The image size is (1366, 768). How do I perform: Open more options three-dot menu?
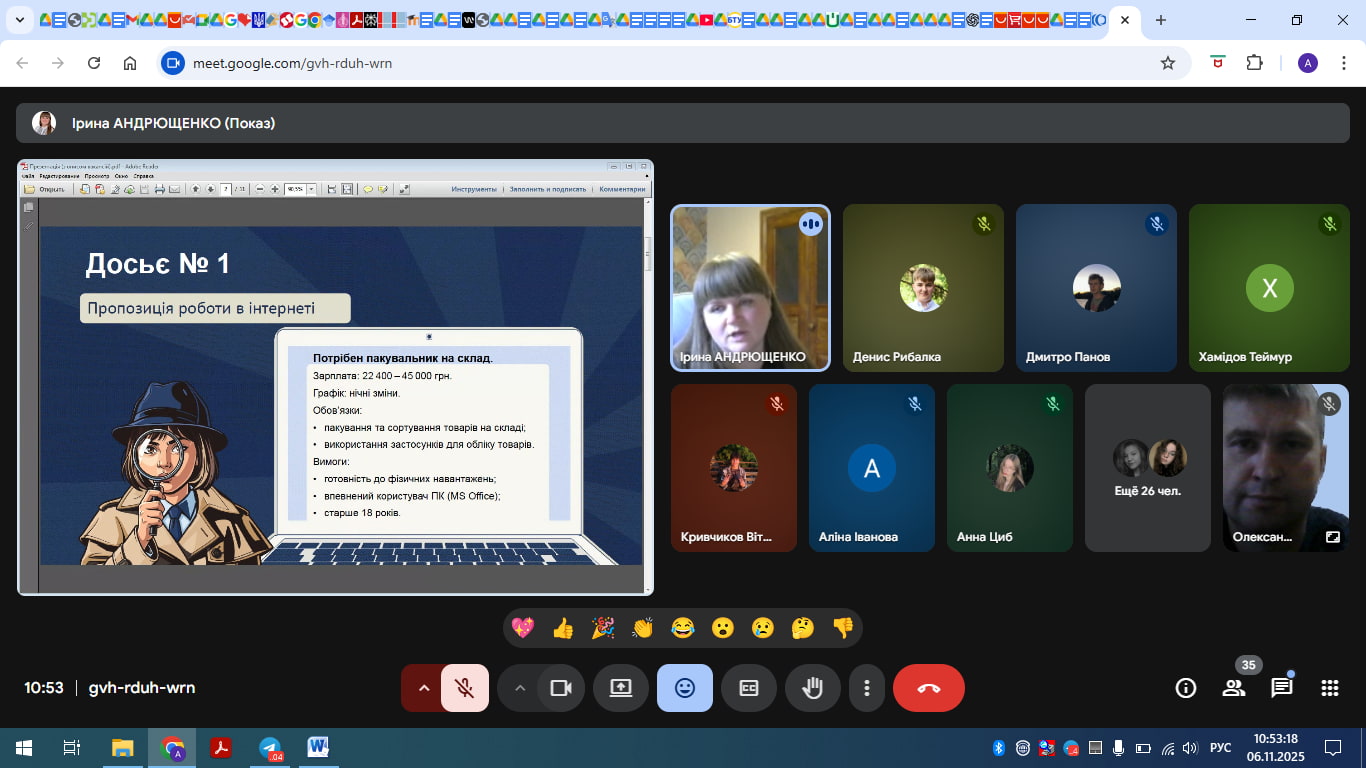[867, 688]
